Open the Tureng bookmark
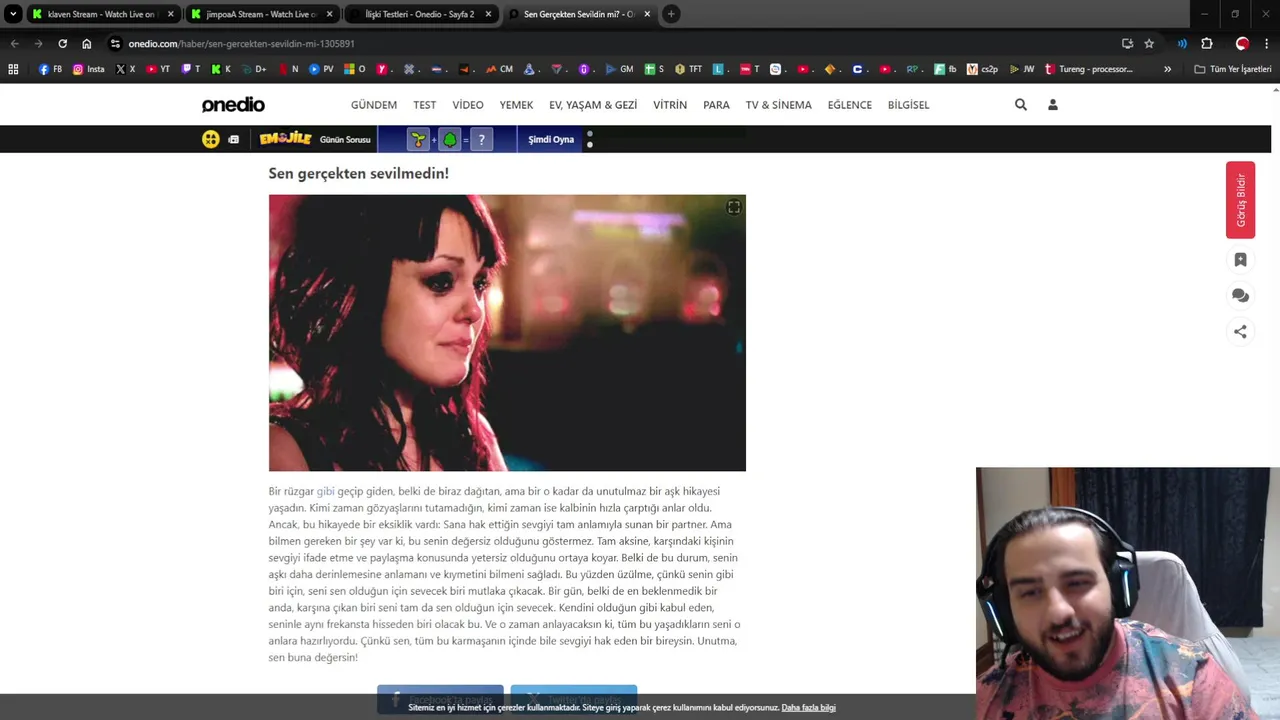The image size is (1280, 720). pos(1089,69)
